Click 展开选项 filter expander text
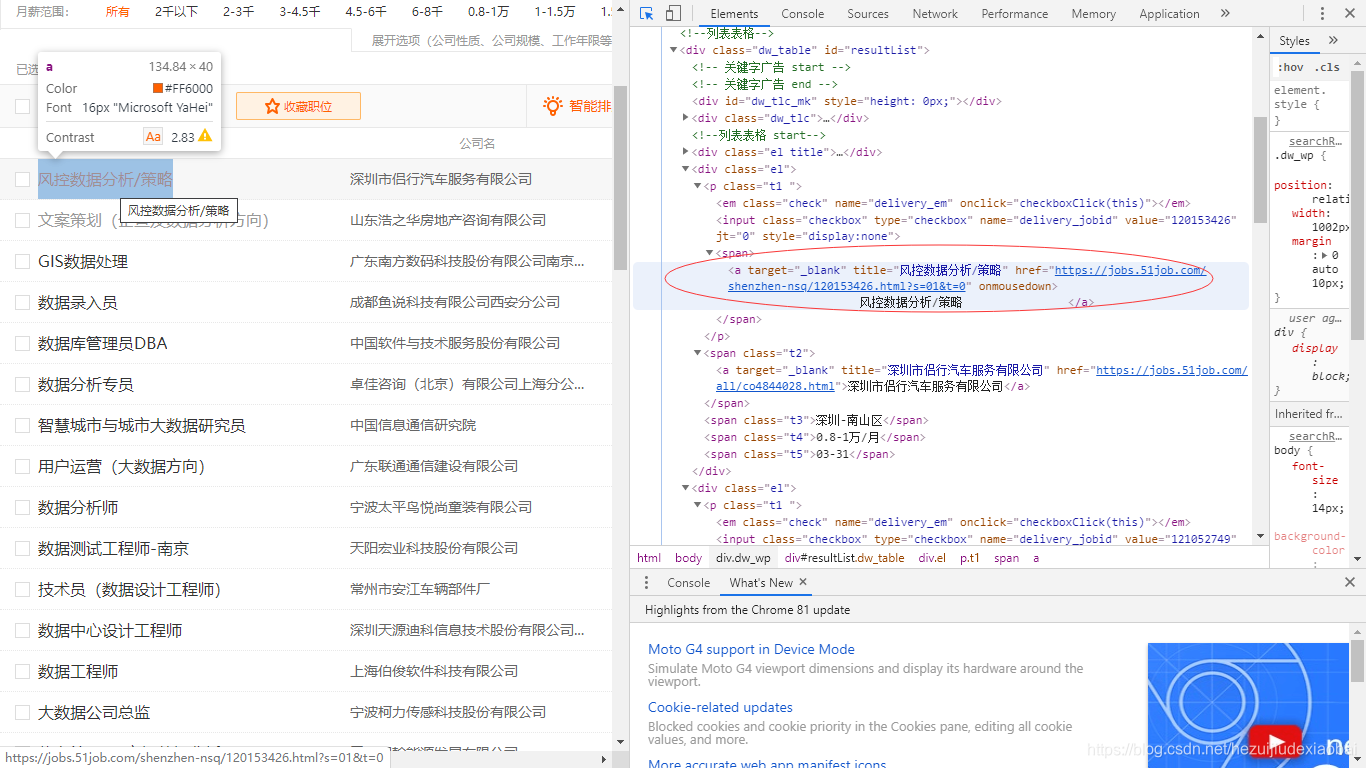This screenshot has height=768, width=1366. pos(491,40)
